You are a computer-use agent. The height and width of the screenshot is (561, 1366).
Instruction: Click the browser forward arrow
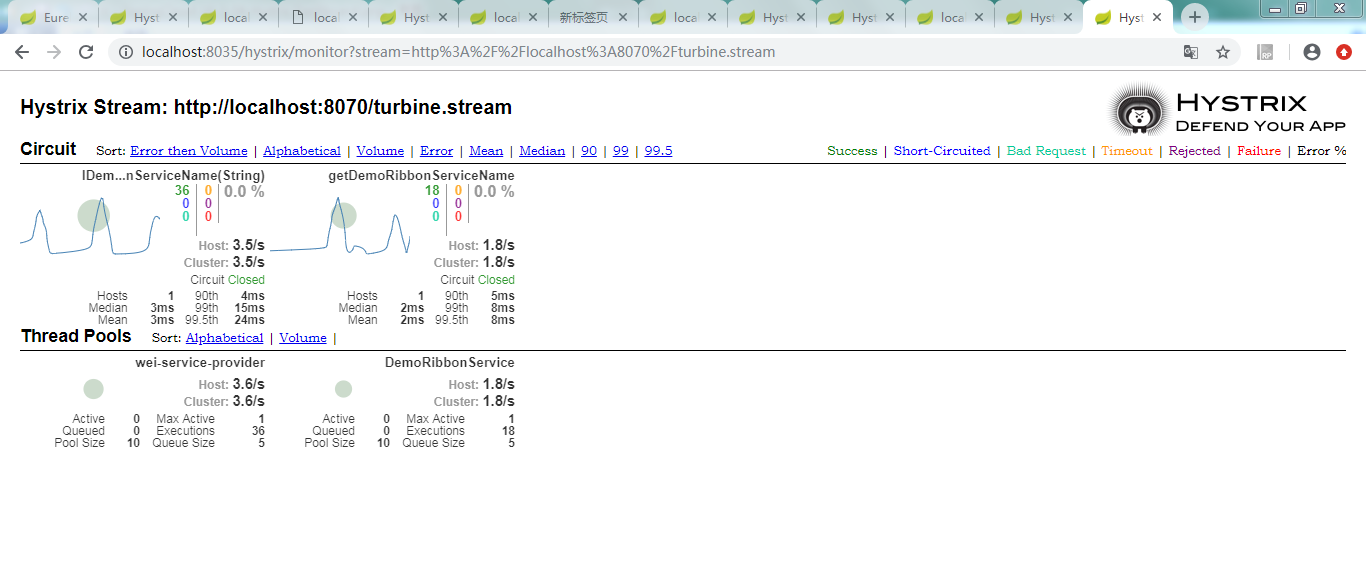point(54,52)
